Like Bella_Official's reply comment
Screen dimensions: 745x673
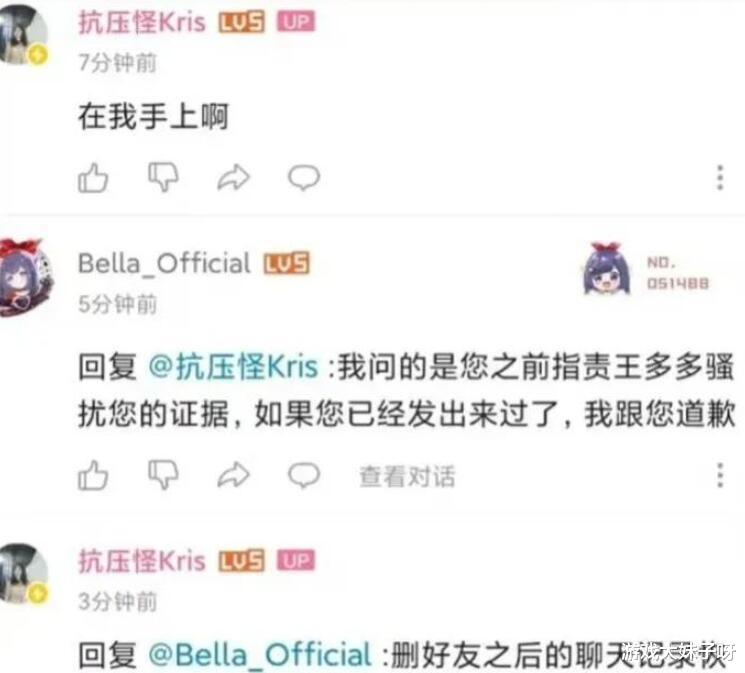tap(93, 475)
